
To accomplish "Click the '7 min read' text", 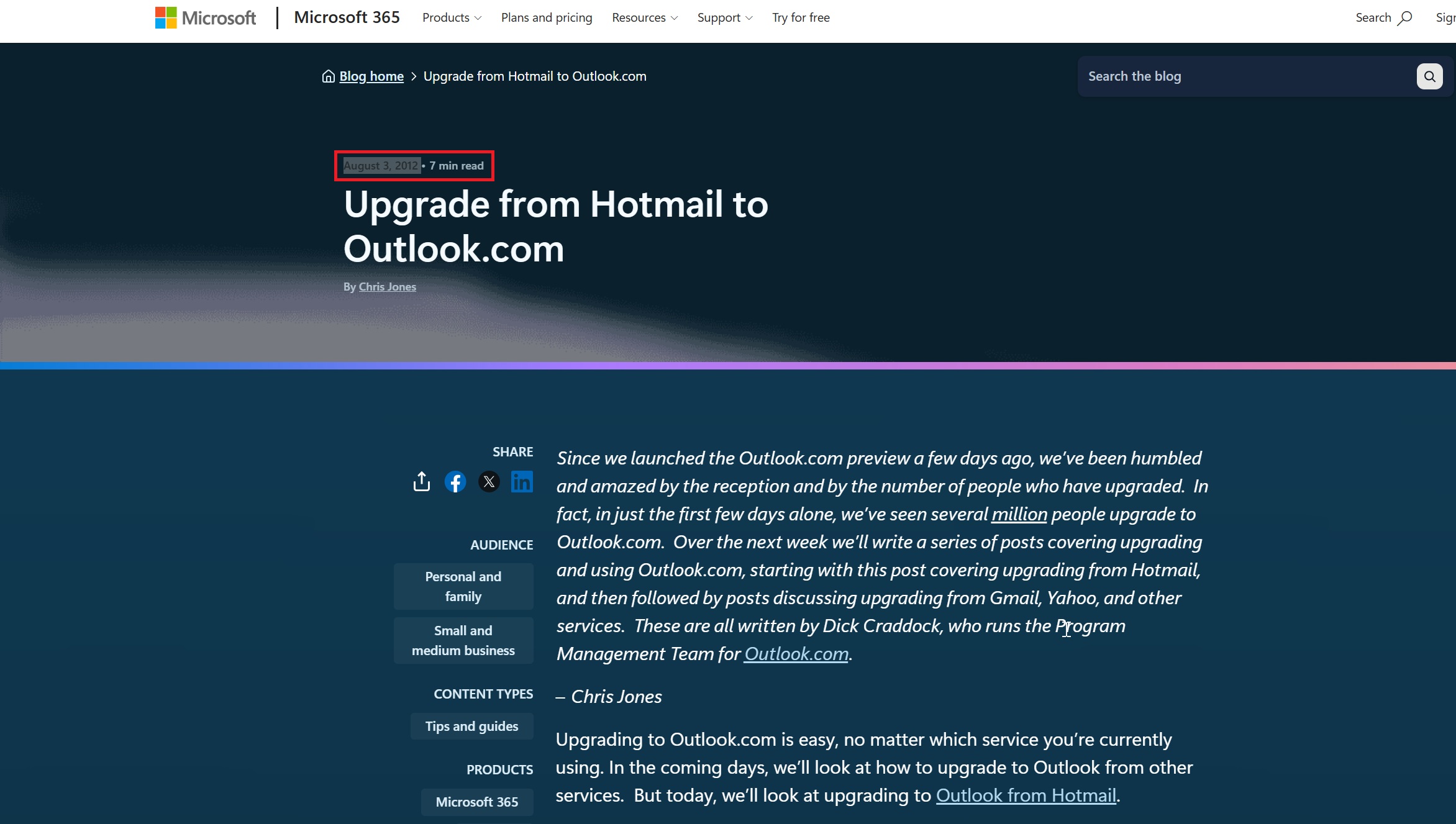I will [457, 166].
